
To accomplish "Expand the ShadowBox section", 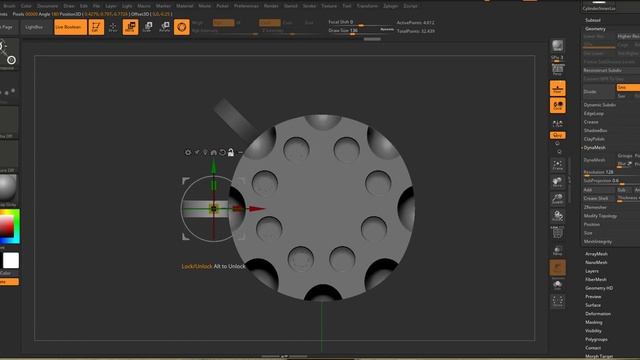I will coord(595,131).
